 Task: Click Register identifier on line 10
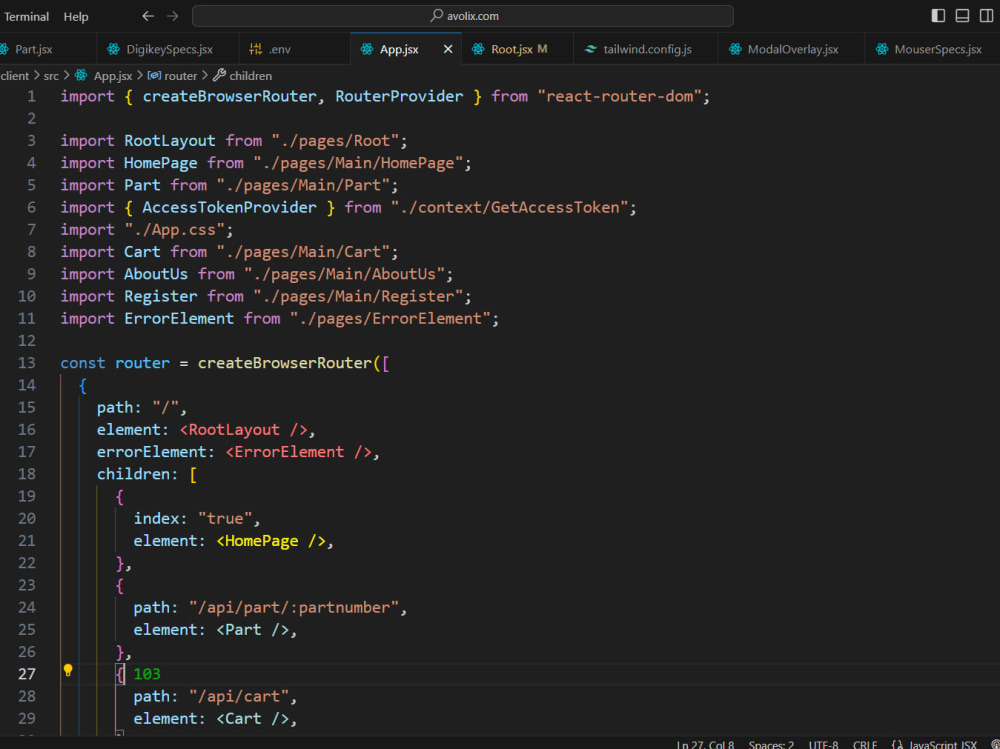coord(161,296)
